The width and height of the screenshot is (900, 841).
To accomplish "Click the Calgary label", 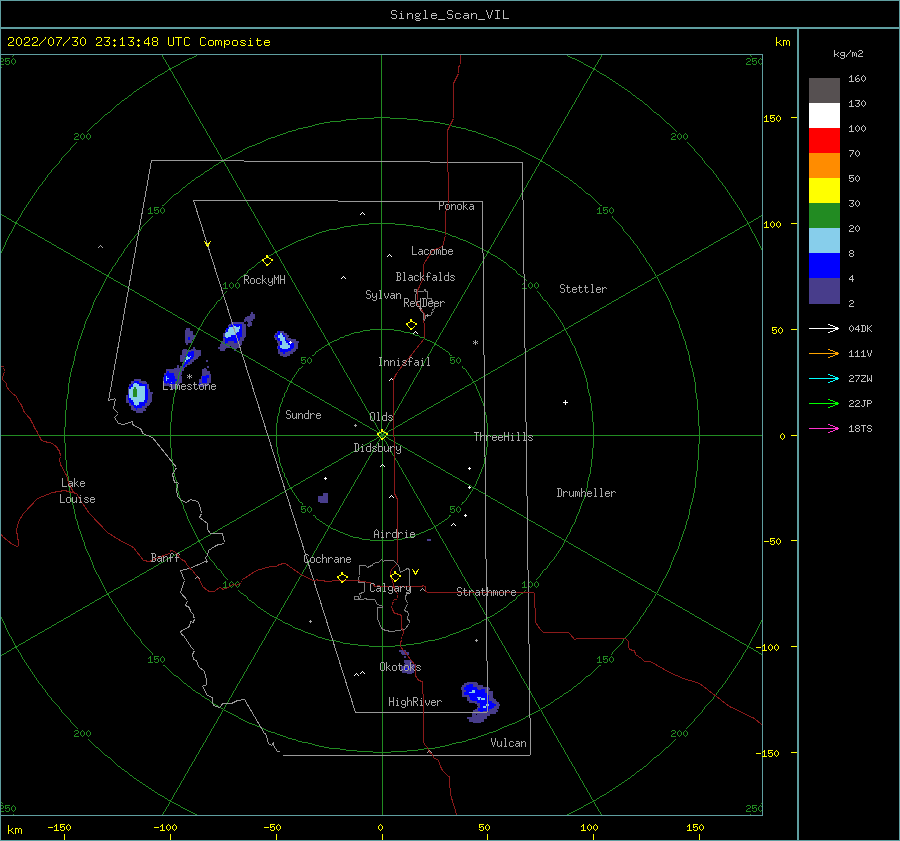I will click(390, 588).
